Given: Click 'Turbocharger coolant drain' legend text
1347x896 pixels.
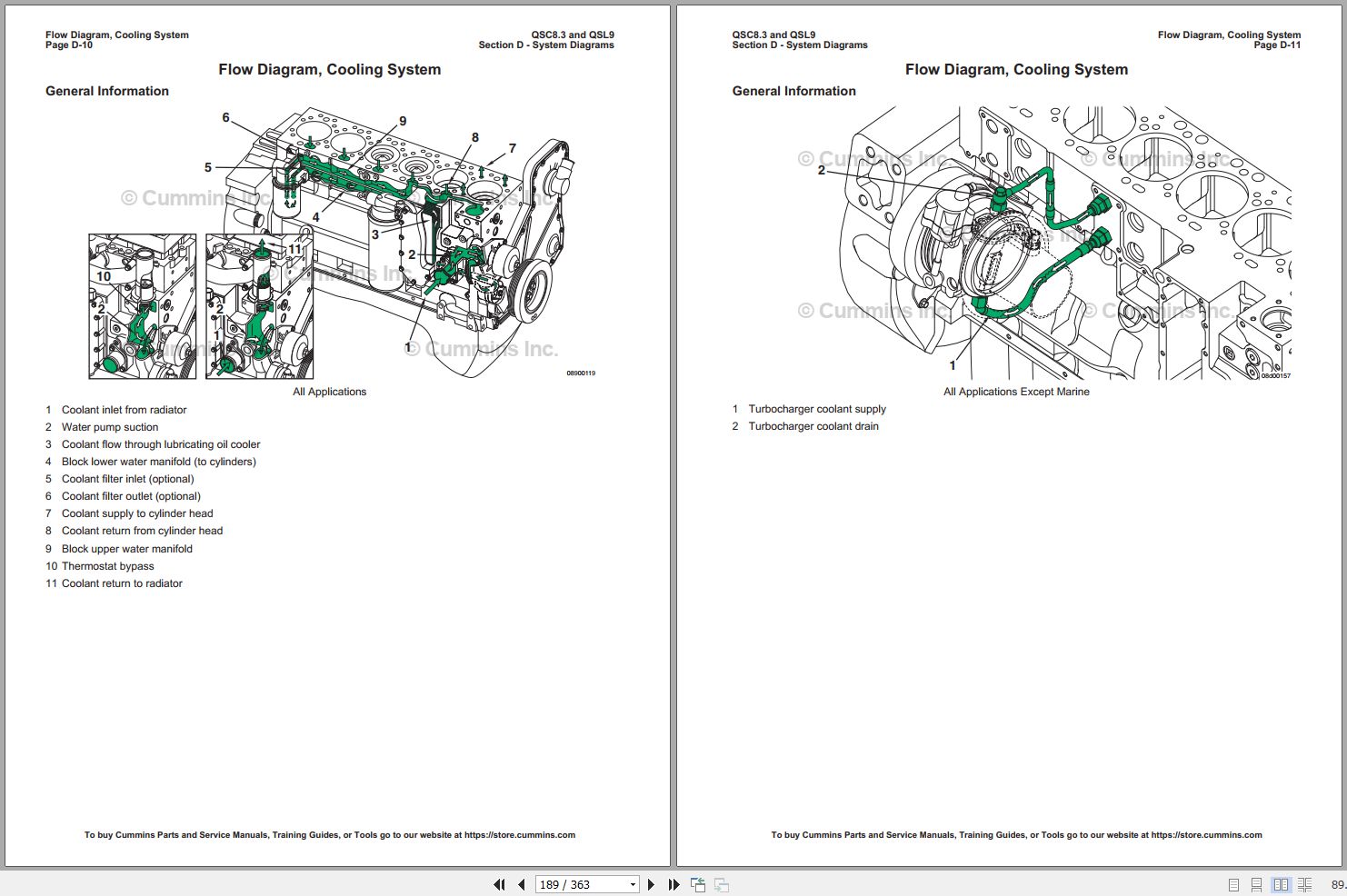Looking at the screenshot, I should 813,426.
